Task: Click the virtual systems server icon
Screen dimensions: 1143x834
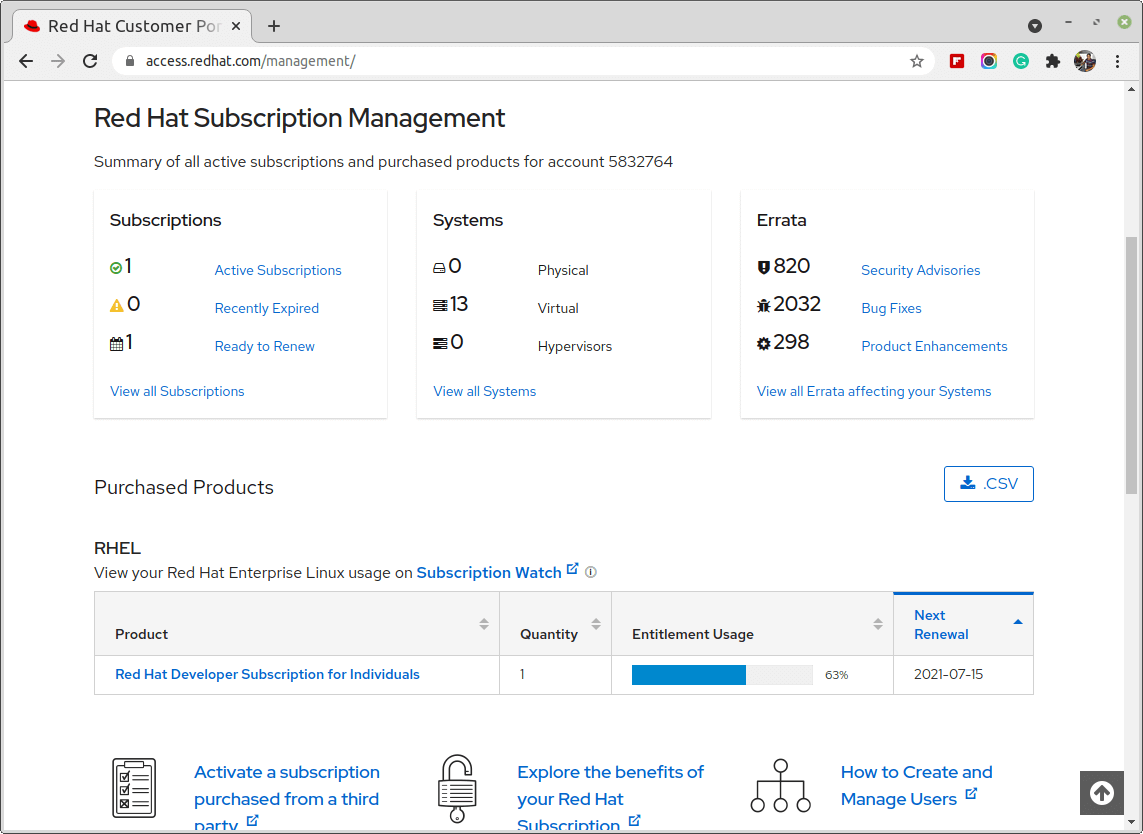Action: 440,305
